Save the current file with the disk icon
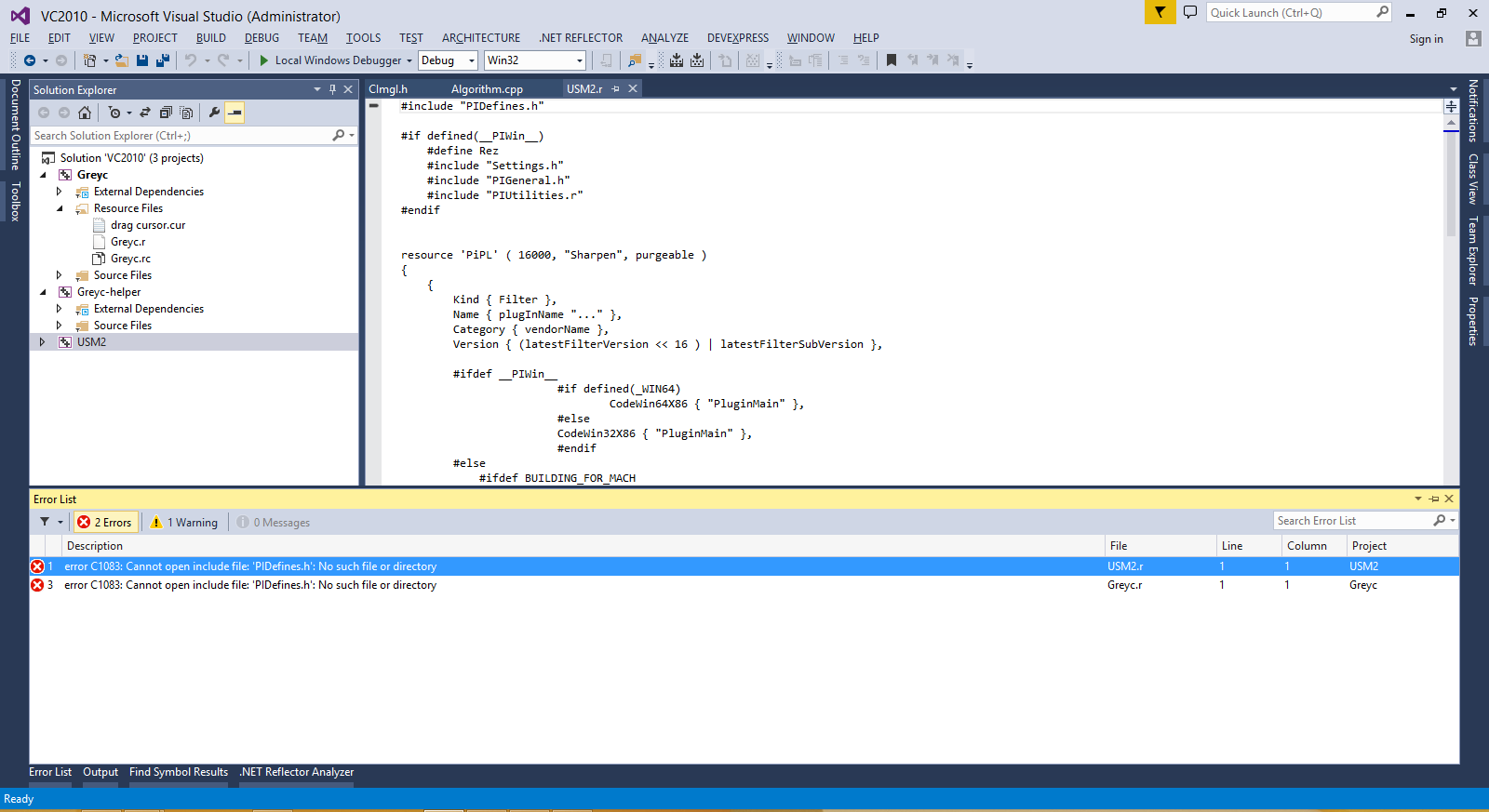This screenshot has width=1489, height=812. [142, 60]
